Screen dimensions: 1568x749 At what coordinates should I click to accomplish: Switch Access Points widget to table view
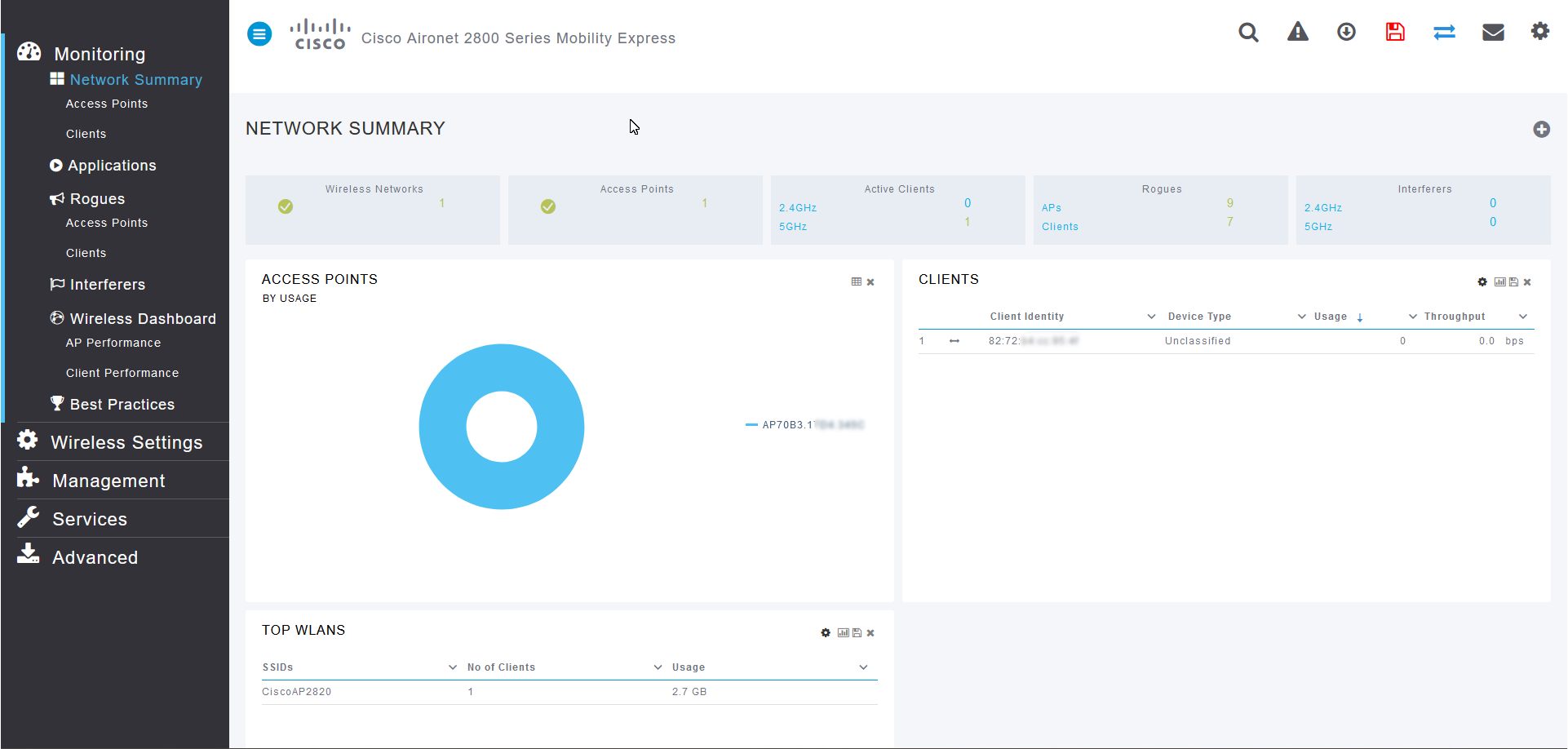[x=857, y=281]
